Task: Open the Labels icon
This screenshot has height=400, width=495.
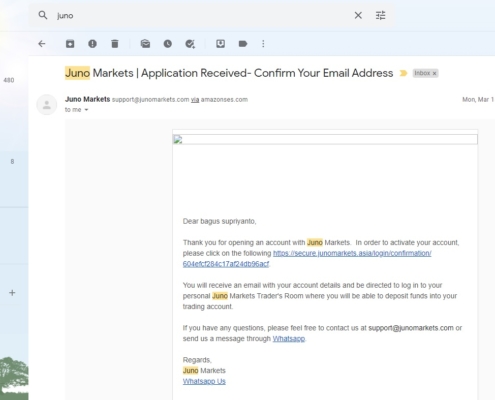Action: pos(243,44)
